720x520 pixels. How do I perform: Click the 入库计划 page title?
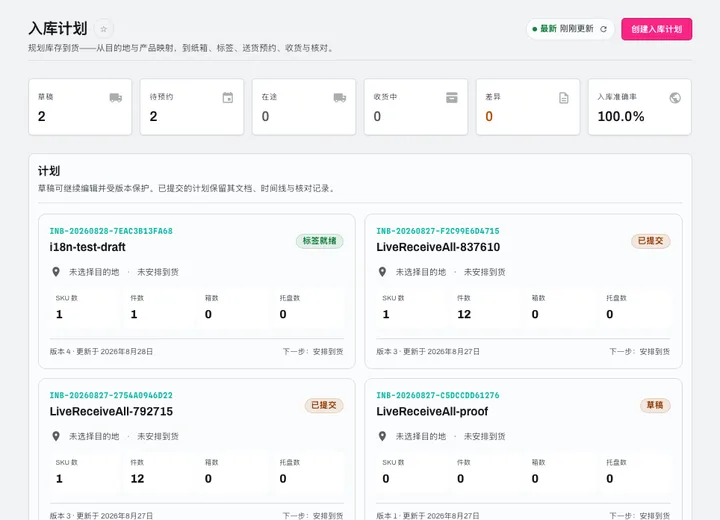pyautogui.click(x=58, y=28)
